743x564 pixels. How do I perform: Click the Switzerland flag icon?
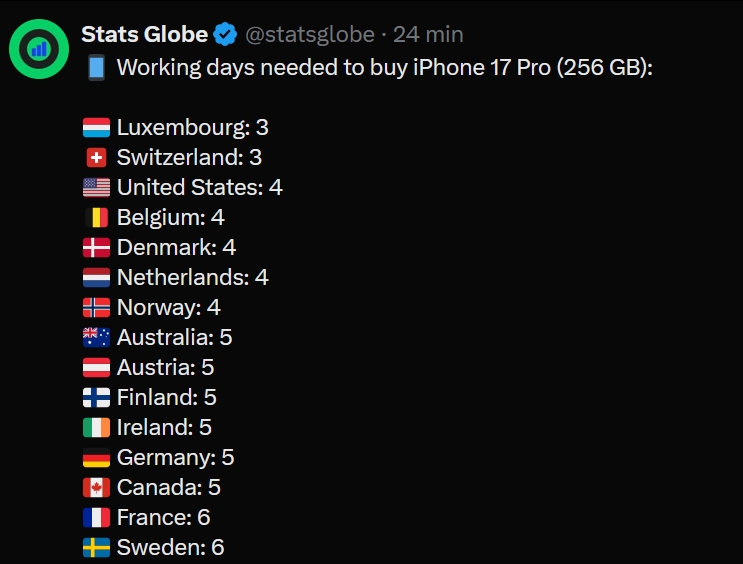96,158
